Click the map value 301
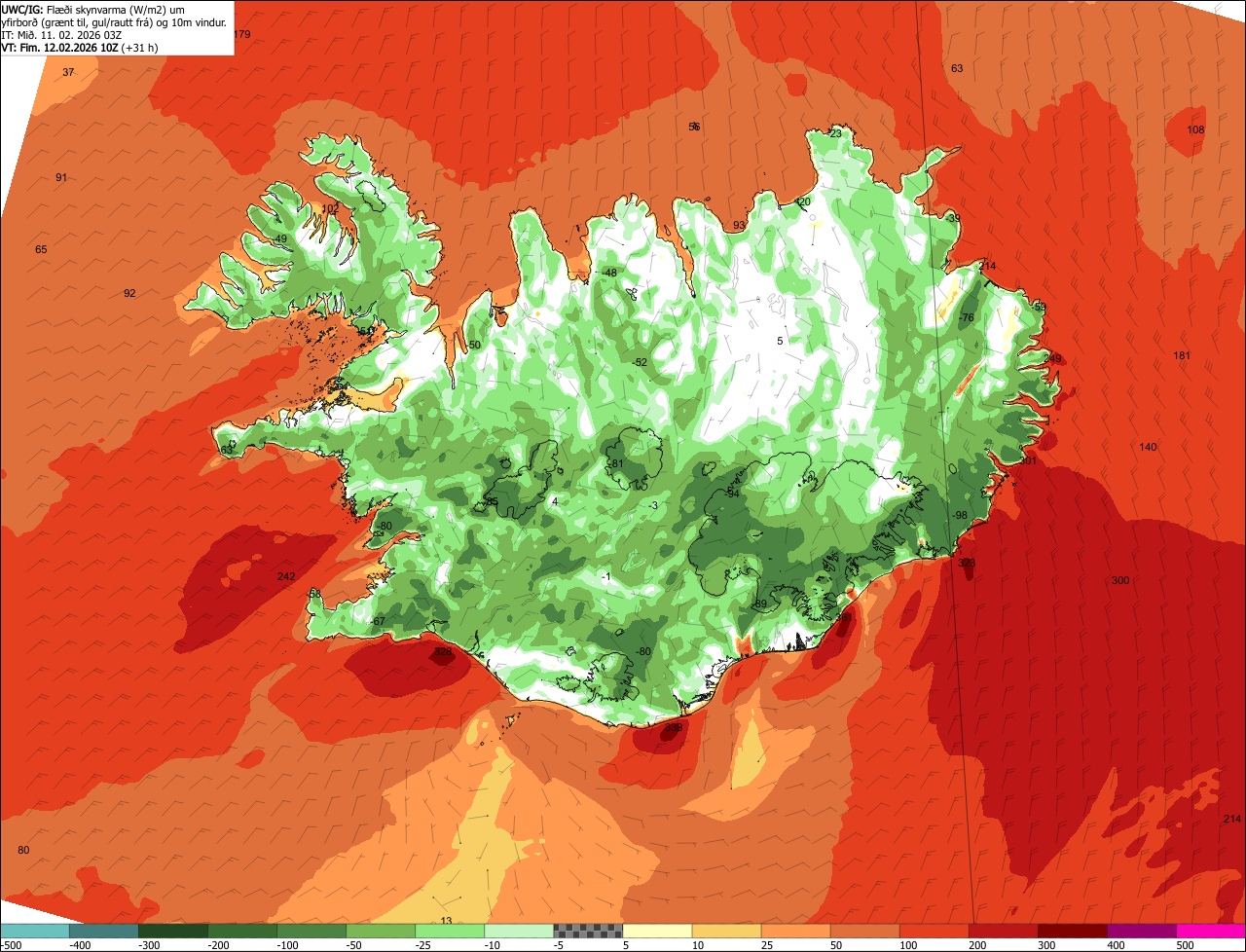Viewport: 1246px width, 952px height. pyautogui.click(x=1028, y=460)
